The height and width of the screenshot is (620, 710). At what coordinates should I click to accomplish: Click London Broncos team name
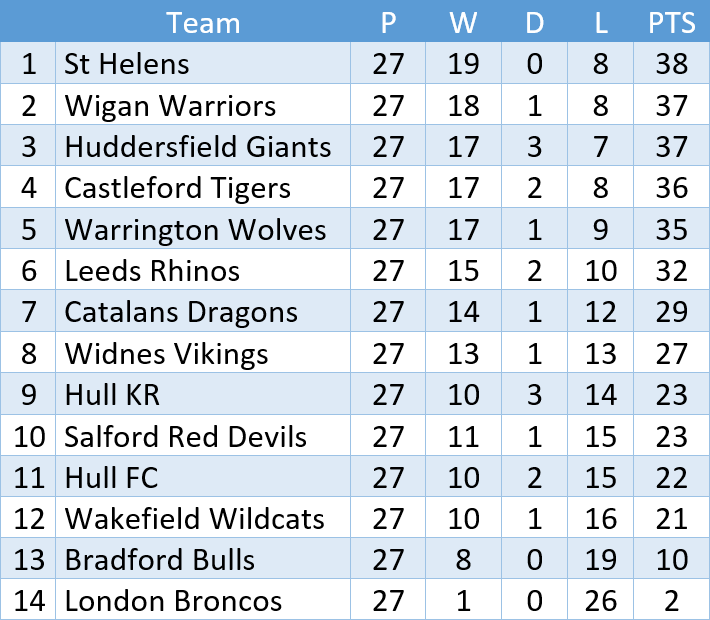coord(173,601)
